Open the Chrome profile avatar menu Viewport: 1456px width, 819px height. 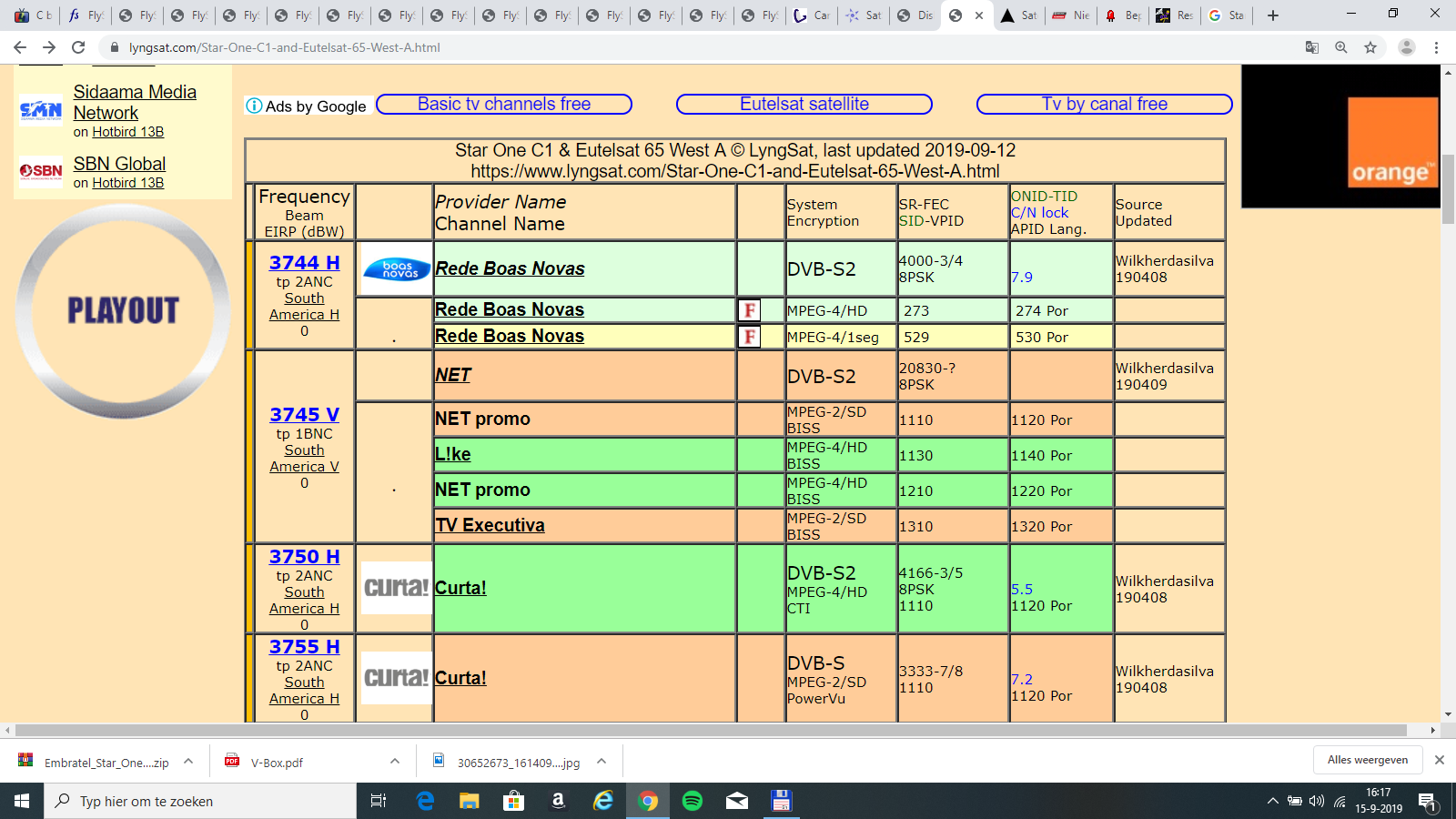pos(1407,47)
